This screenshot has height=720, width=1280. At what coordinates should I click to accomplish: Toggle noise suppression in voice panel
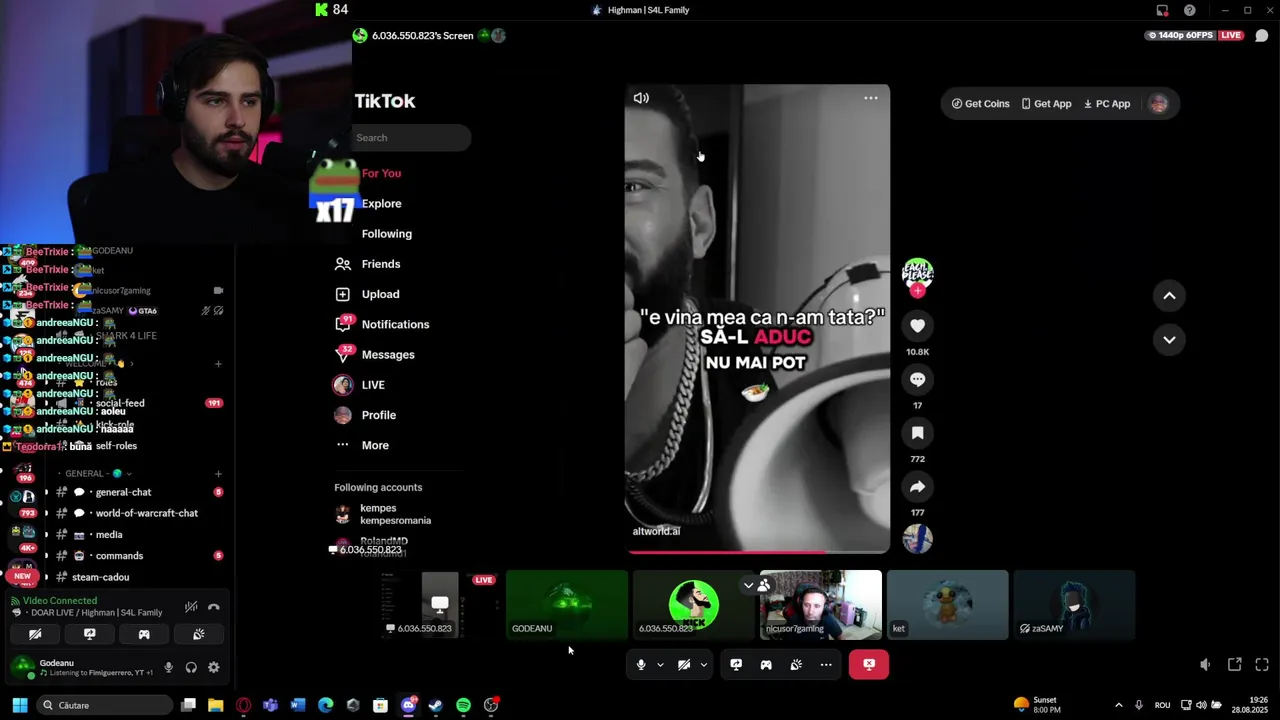coord(191,607)
